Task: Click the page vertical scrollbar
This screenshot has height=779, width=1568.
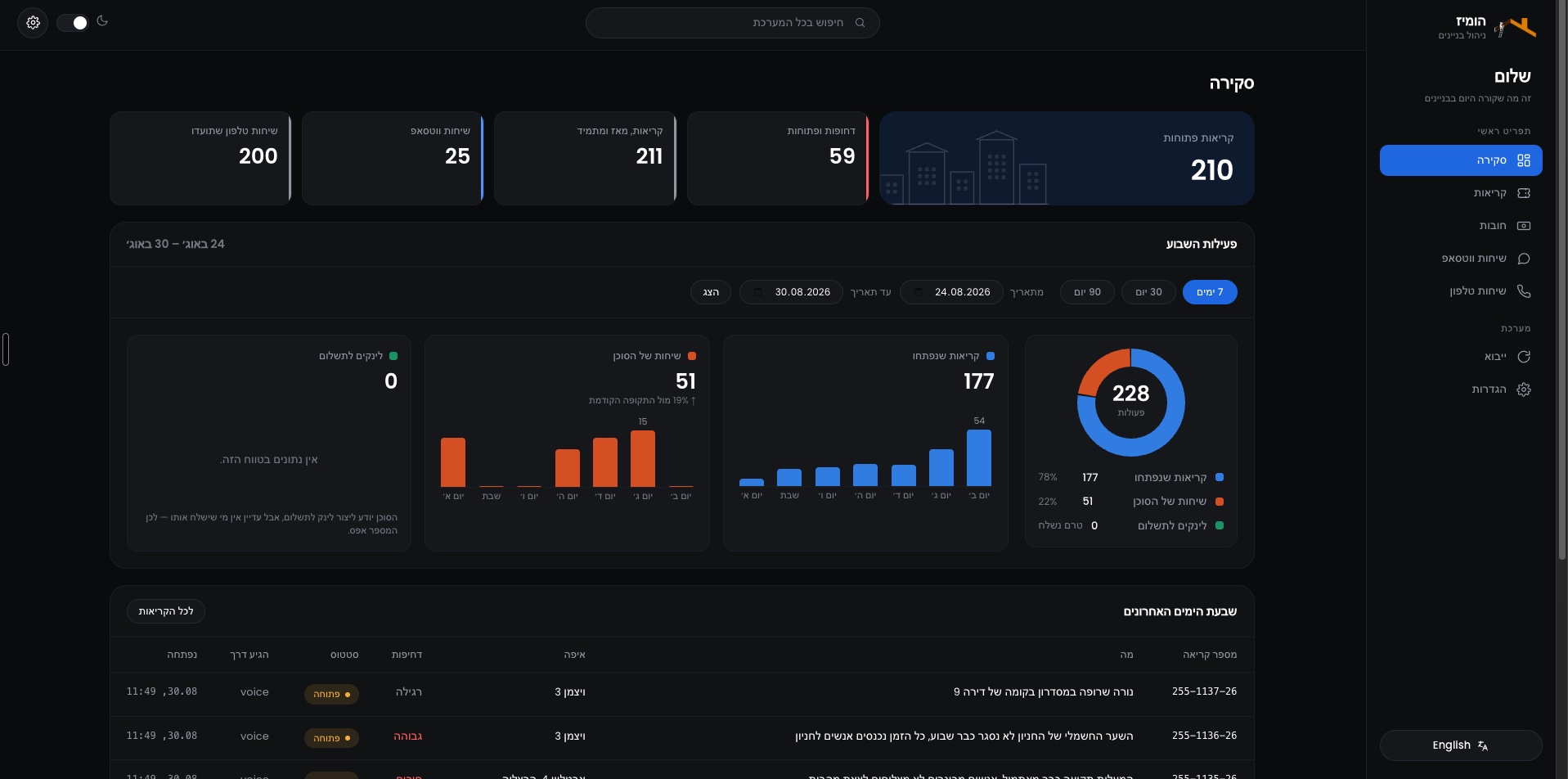Action: [1562, 281]
